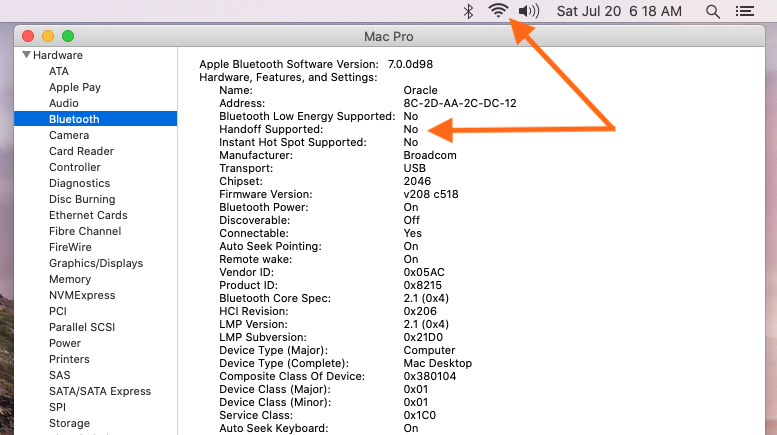Open Notification Center list icon
Viewport: 777px width, 435px height.
[x=744, y=11]
